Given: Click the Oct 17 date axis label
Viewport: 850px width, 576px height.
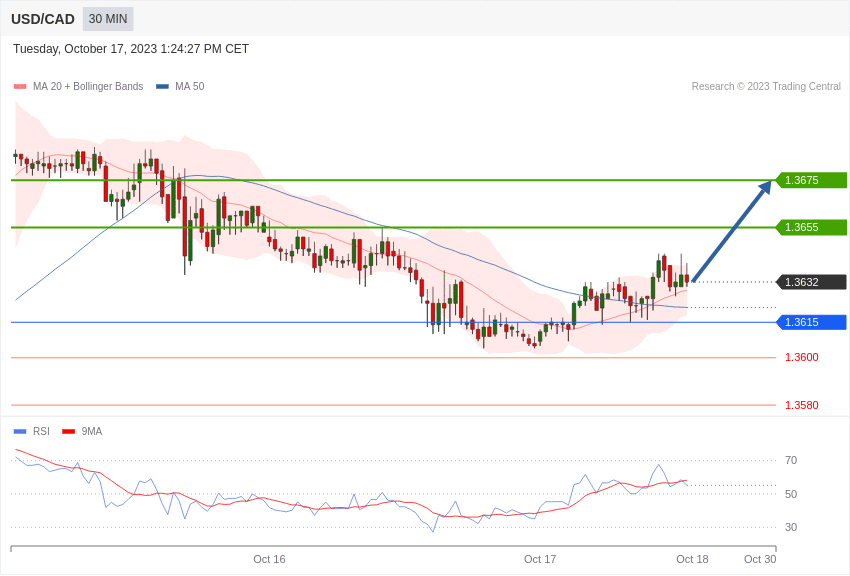Looking at the screenshot, I should click(x=540, y=559).
